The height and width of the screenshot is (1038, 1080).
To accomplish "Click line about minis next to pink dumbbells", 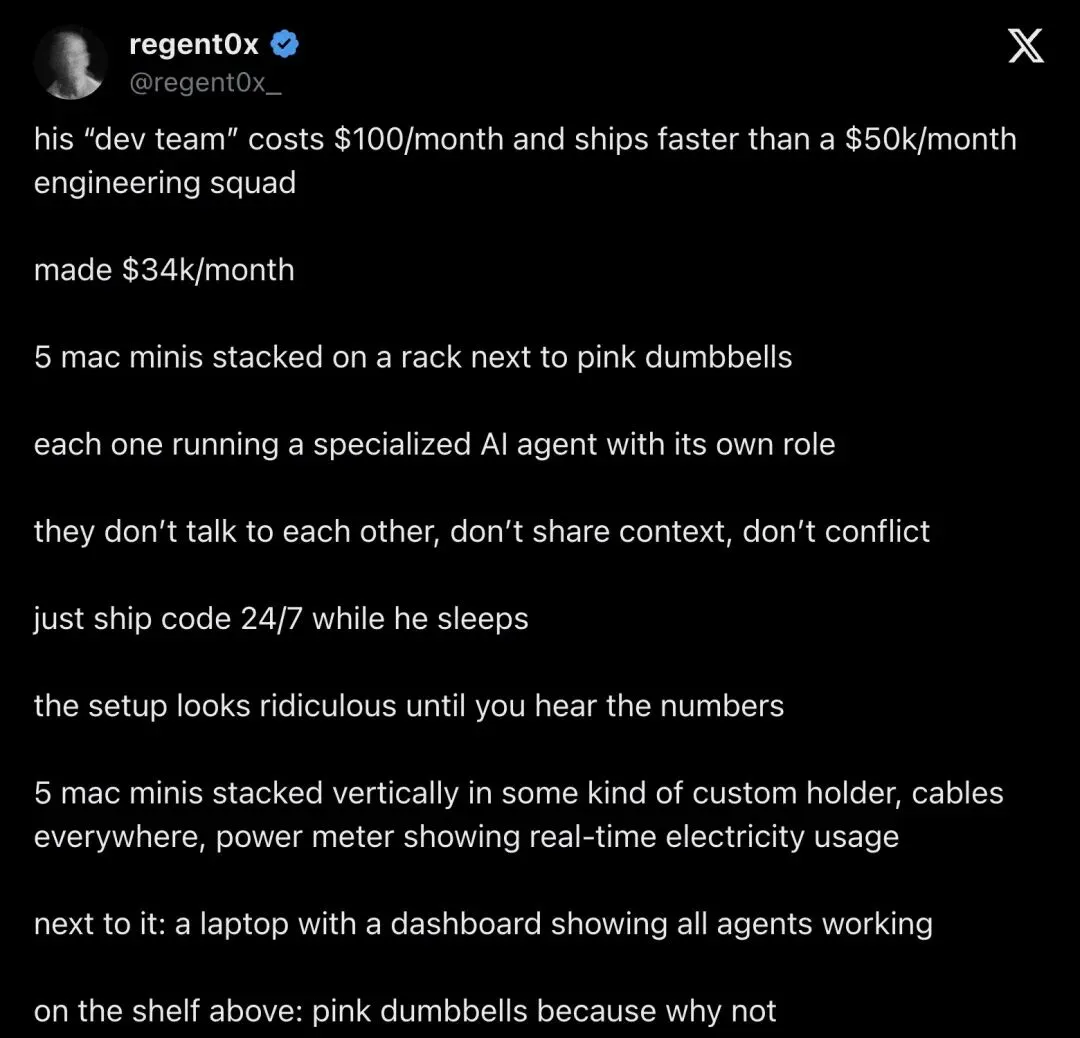I will (413, 357).
